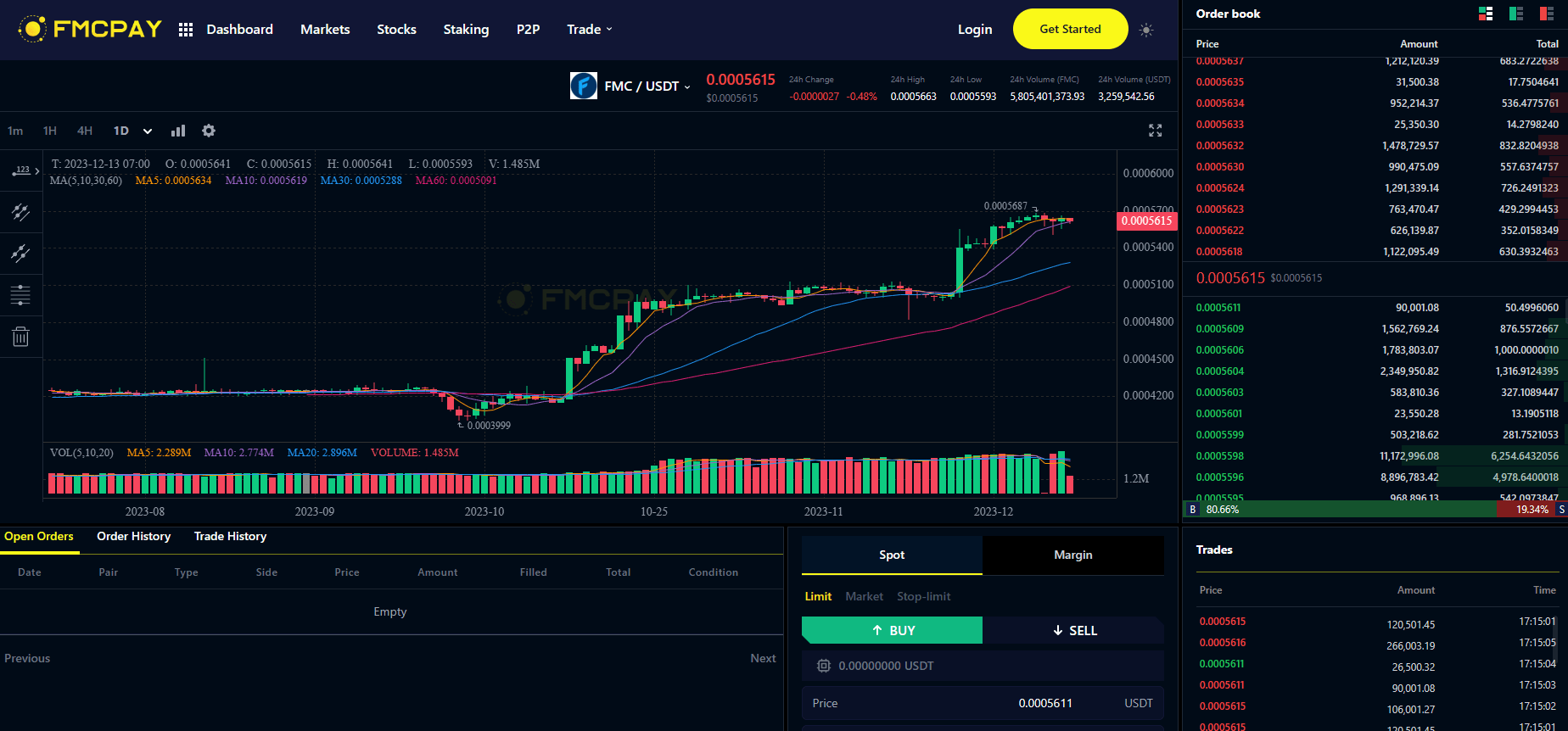Switch chart to 1H timeframe
Viewport: 1568px width, 731px height.
tap(50, 131)
